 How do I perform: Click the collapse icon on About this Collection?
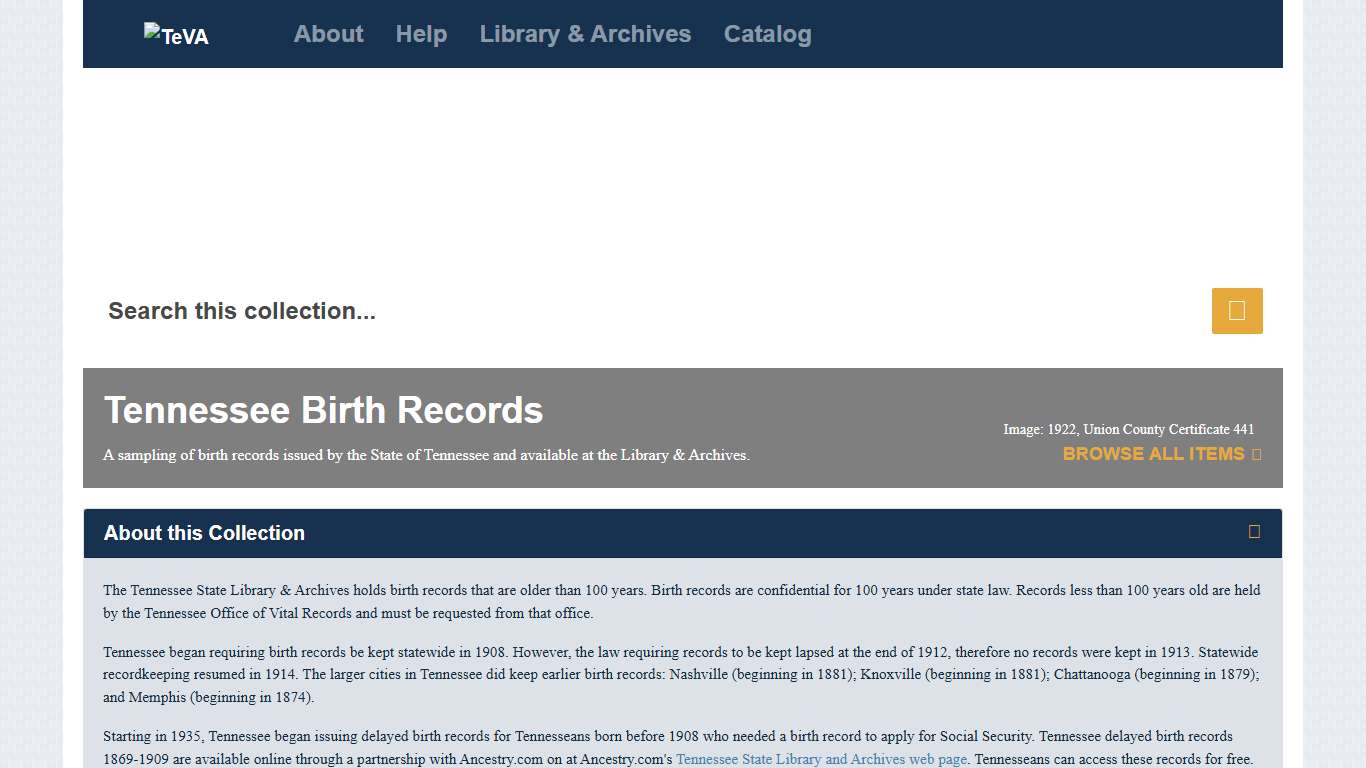(1254, 532)
